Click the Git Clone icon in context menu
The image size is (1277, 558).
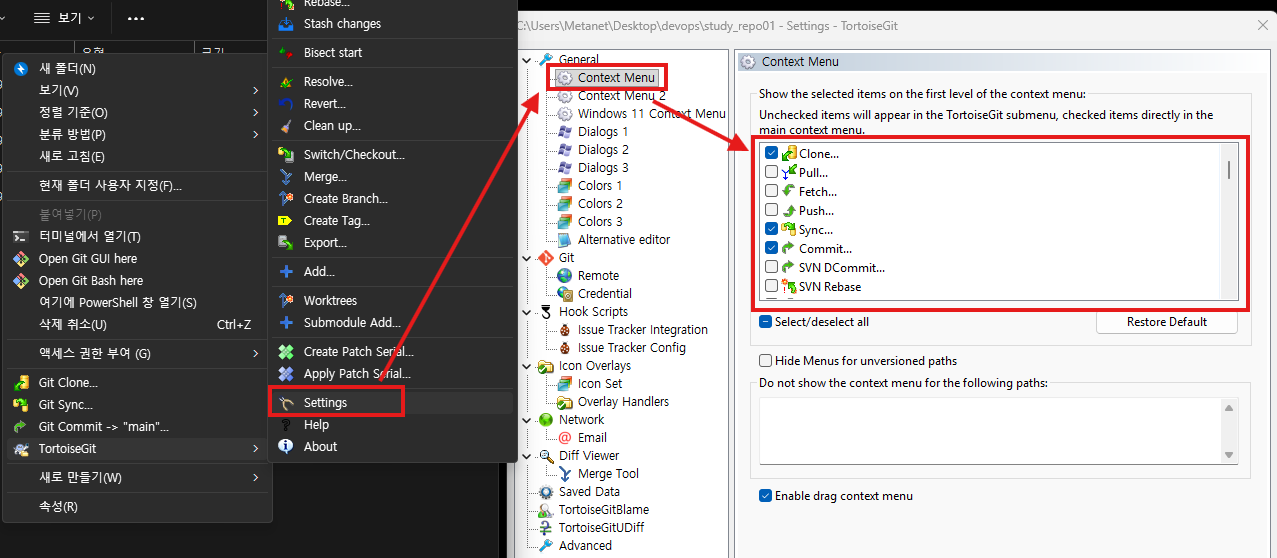point(20,383)
